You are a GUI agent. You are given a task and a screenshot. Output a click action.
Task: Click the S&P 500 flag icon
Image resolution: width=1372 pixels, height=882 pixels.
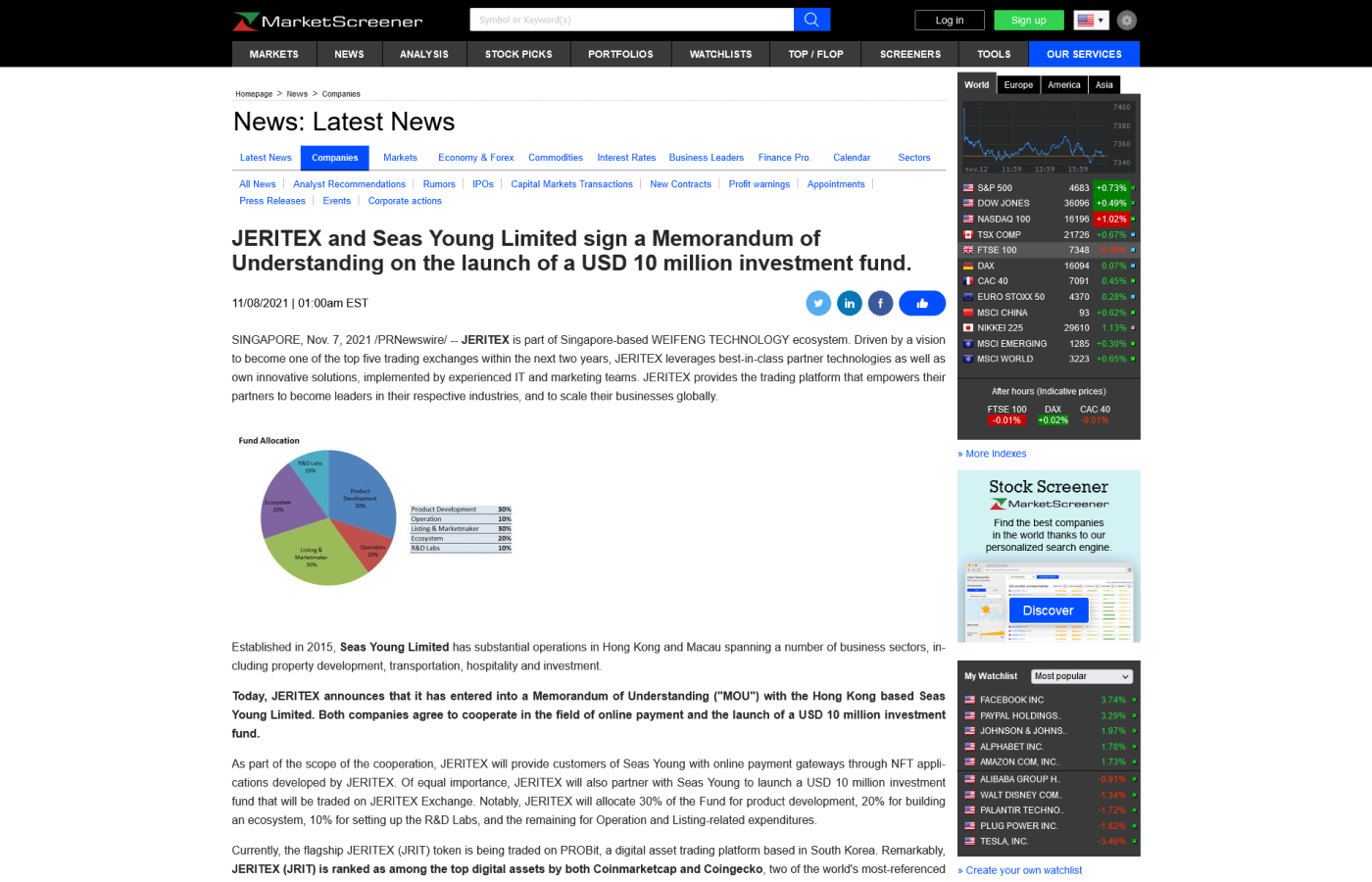click(x=968, y=187)
